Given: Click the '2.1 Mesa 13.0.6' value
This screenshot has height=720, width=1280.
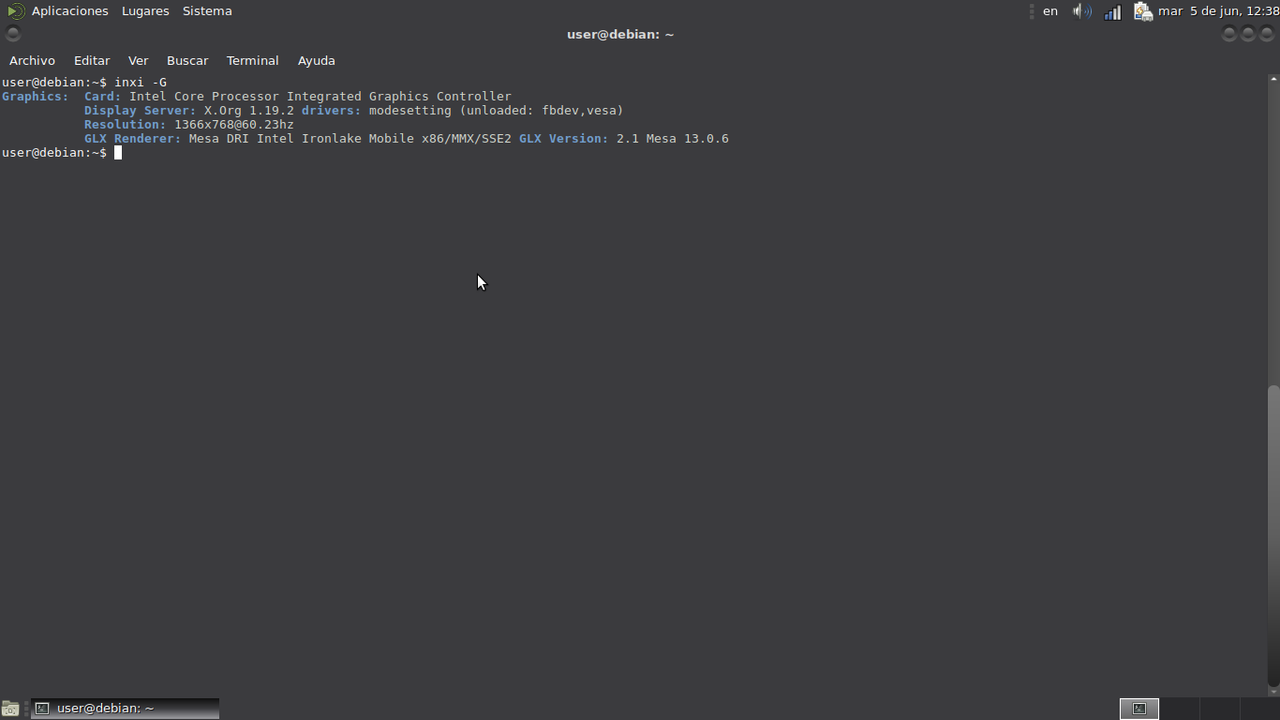Looking at the screenshot, I should tap(672, 139).
